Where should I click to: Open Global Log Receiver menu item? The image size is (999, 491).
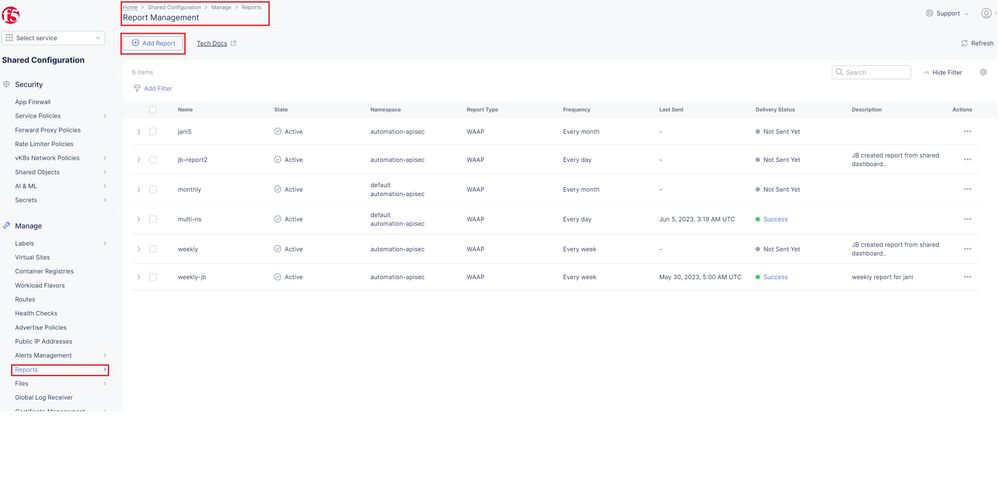tap(43, 397)
